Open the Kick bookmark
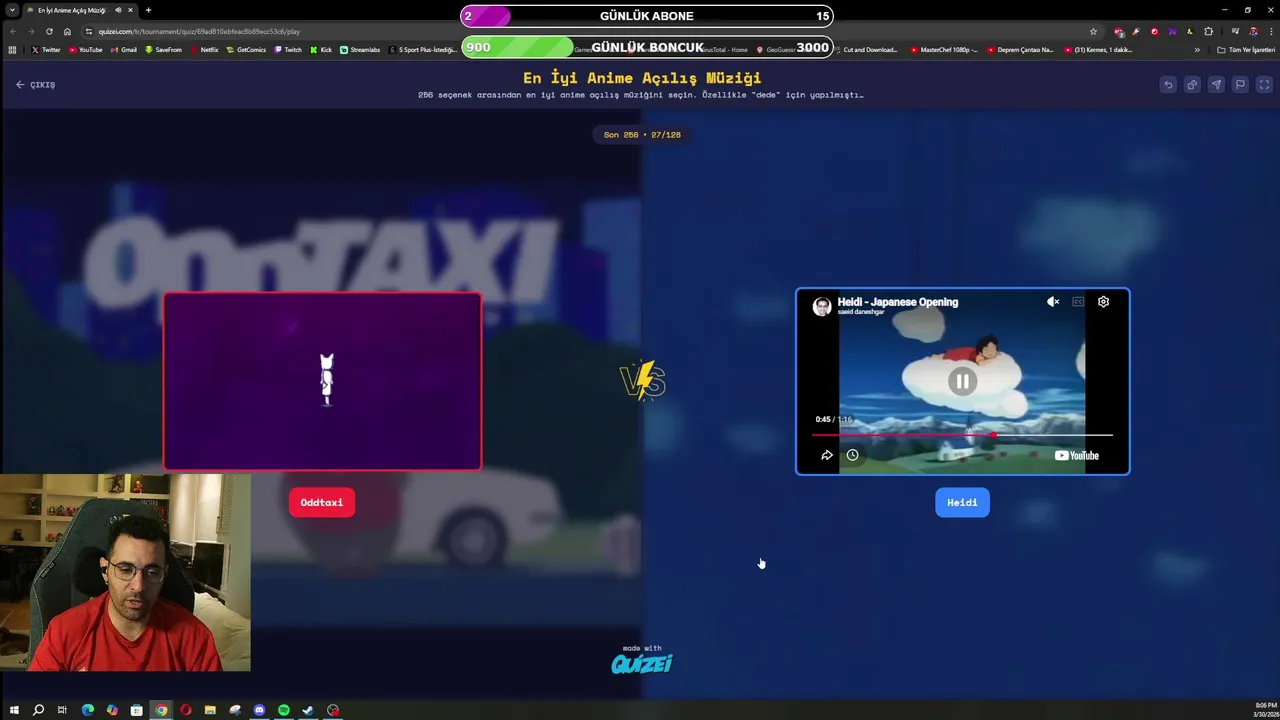The image size is (1280, 720). (321, 50)
